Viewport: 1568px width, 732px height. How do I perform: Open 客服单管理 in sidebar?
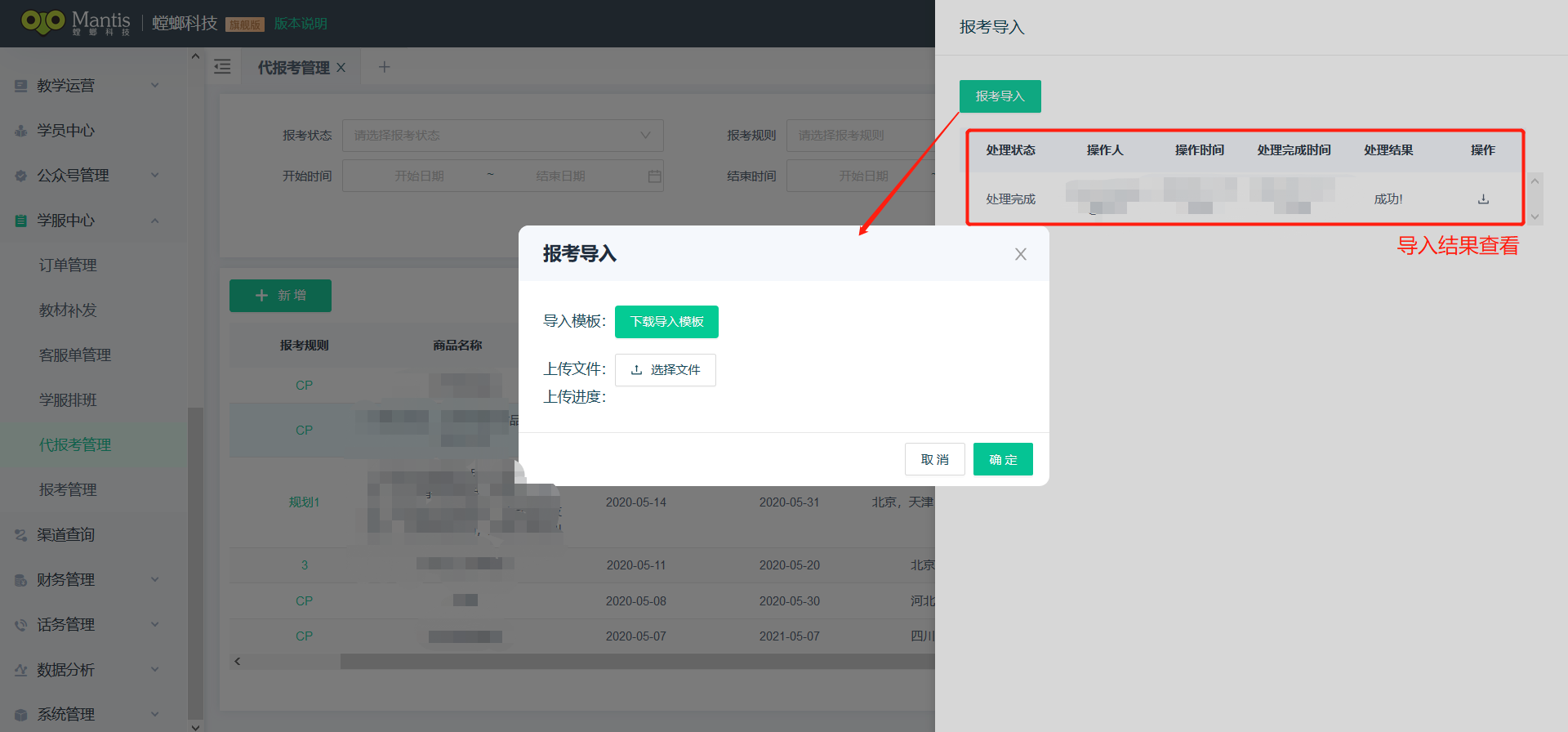(x=75, y=355)
